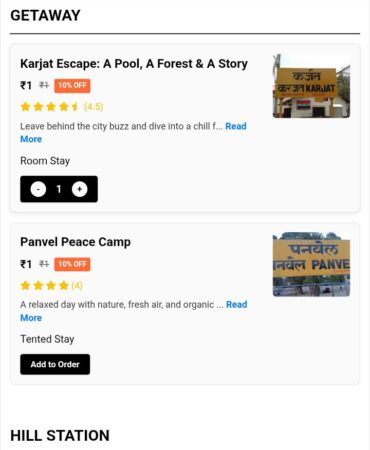Click the GETAWAY section heading
This screenshot has height=450, width=370.
pos(45,15)
